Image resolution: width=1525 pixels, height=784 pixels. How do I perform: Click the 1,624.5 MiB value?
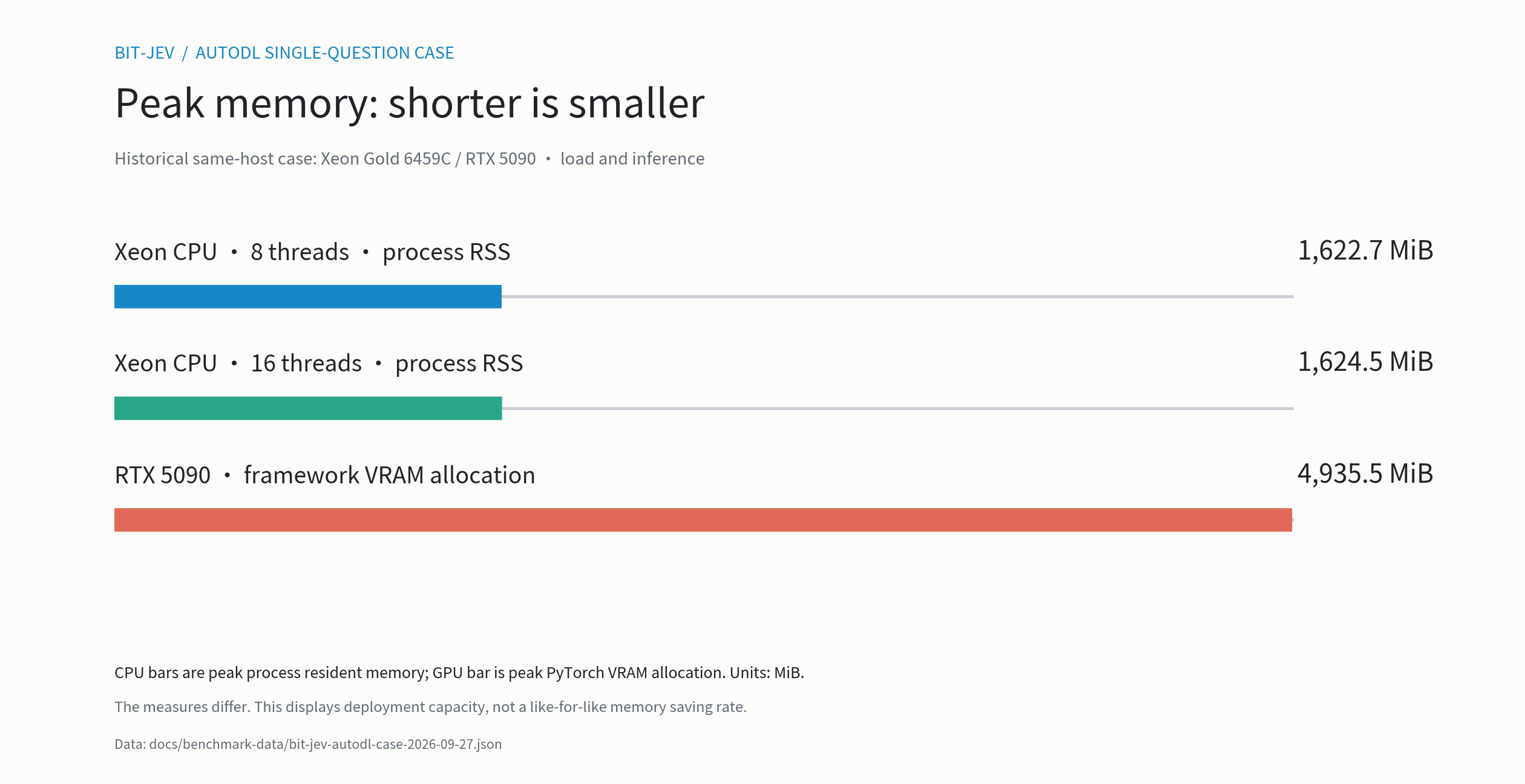coord(1365,362)
